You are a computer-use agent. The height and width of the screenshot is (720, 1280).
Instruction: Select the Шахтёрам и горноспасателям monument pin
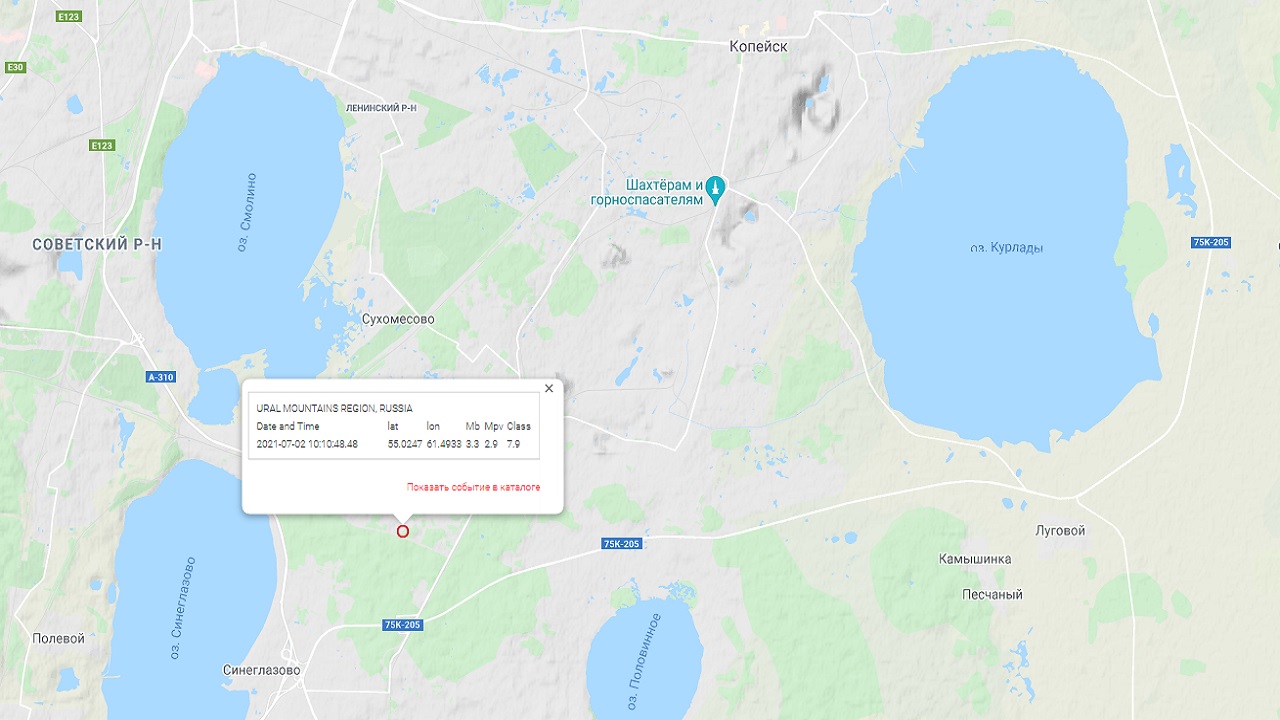pyautogui.click(x=715, y=188)
